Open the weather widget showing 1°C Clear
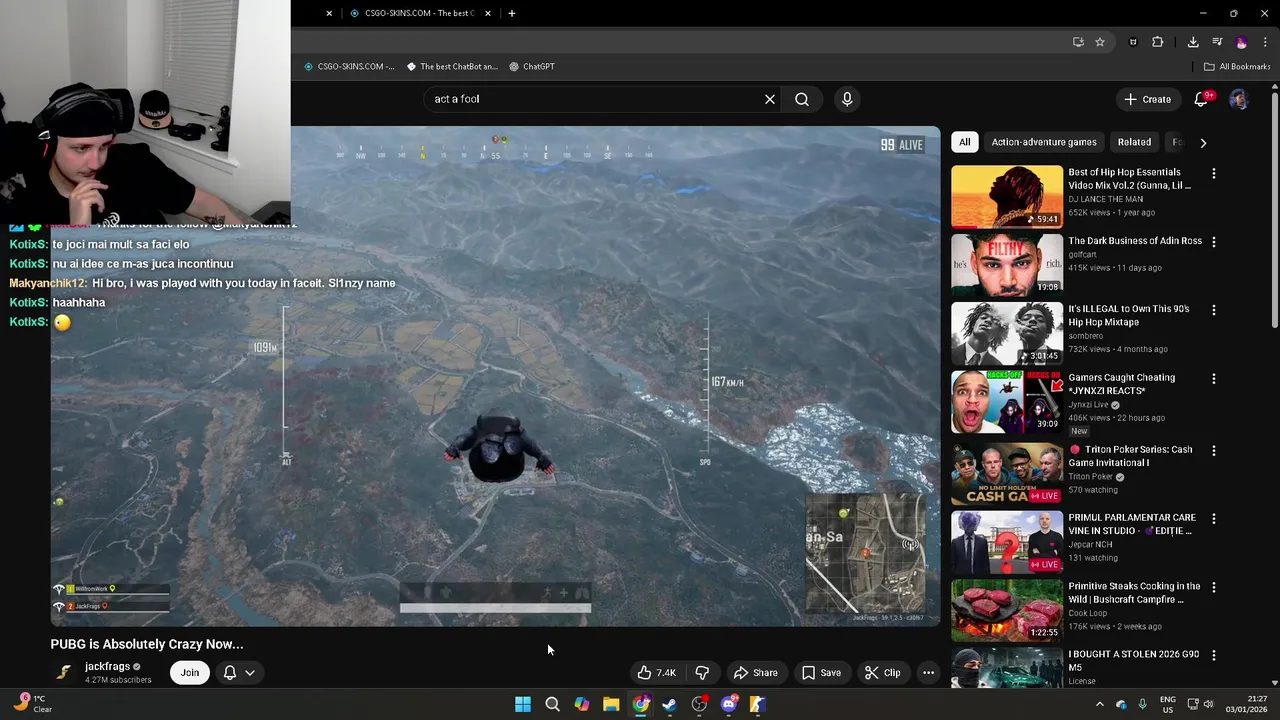 coord(31,704)
